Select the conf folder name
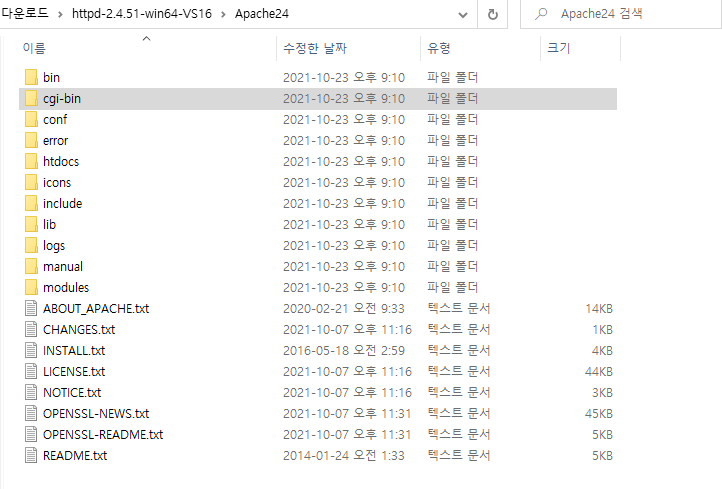722x489 pixels. 55,119
